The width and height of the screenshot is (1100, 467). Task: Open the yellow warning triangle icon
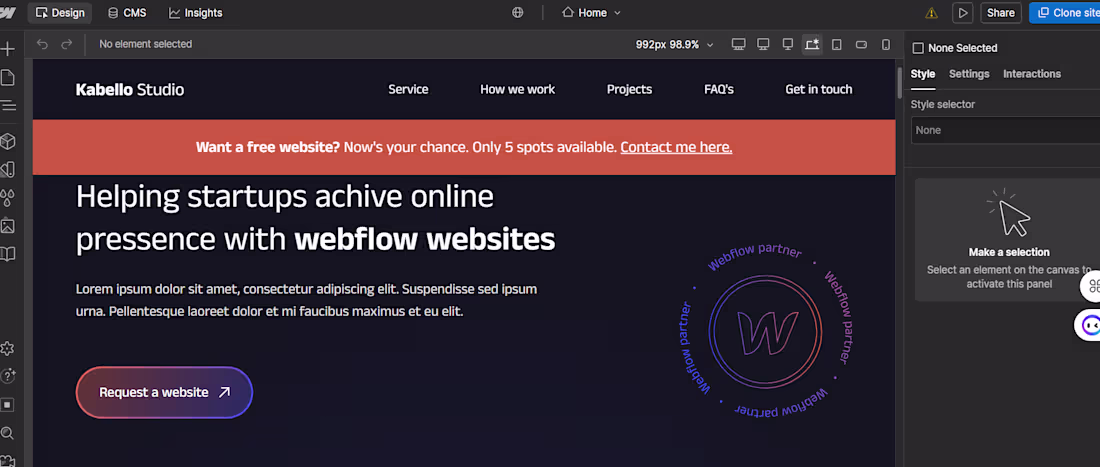point(932,13)
